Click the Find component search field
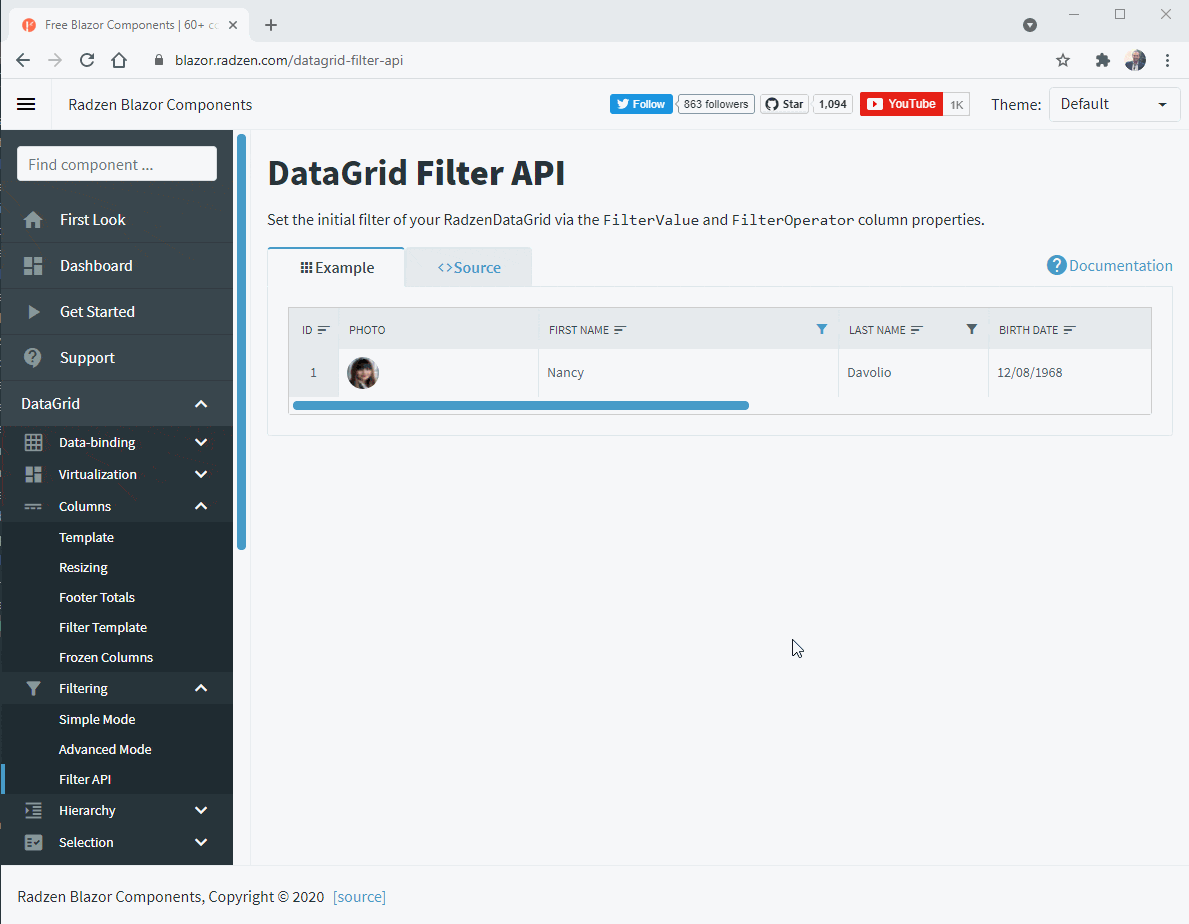1189x924 pixels. pos(117,164)
